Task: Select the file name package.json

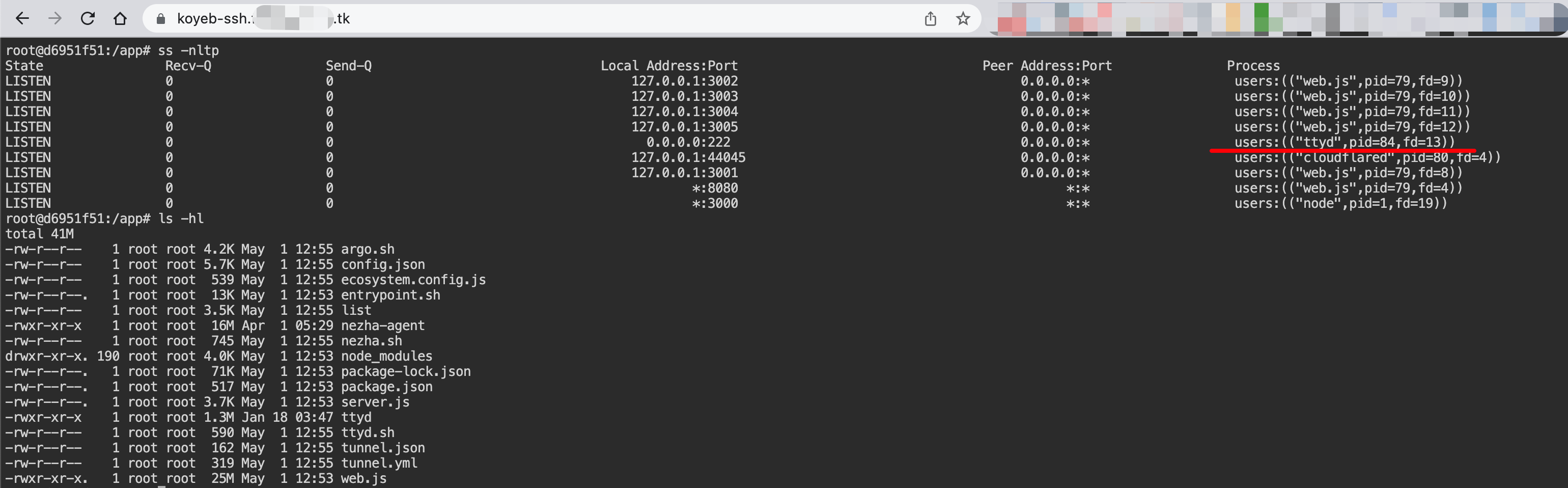Action: 386,386
